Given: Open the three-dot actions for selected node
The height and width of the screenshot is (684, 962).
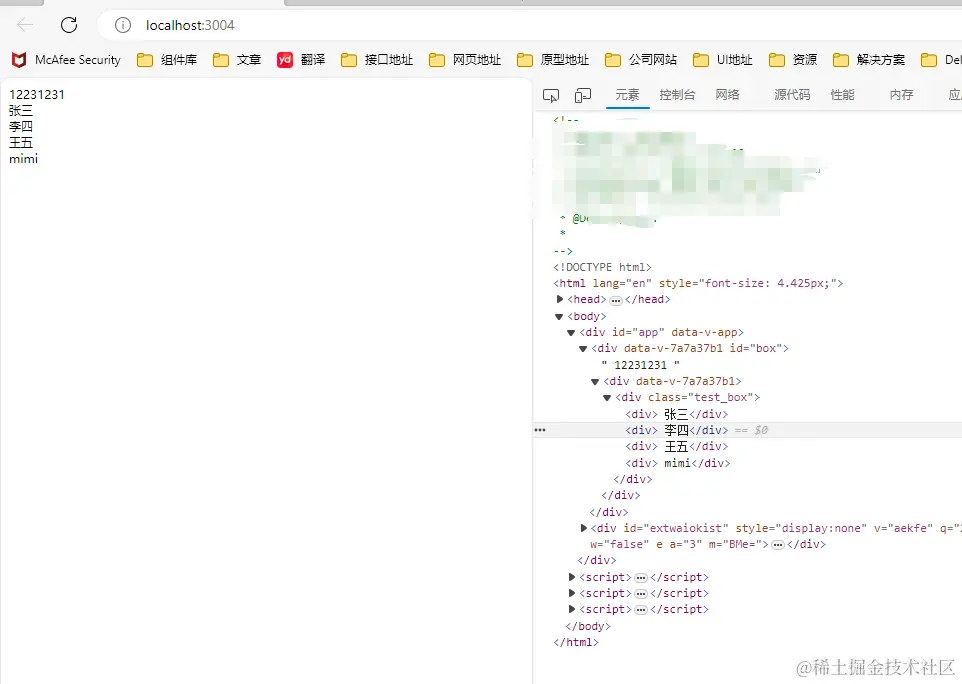Looking at the screenshot, I should pyautogui.click(x=540, y=430).
